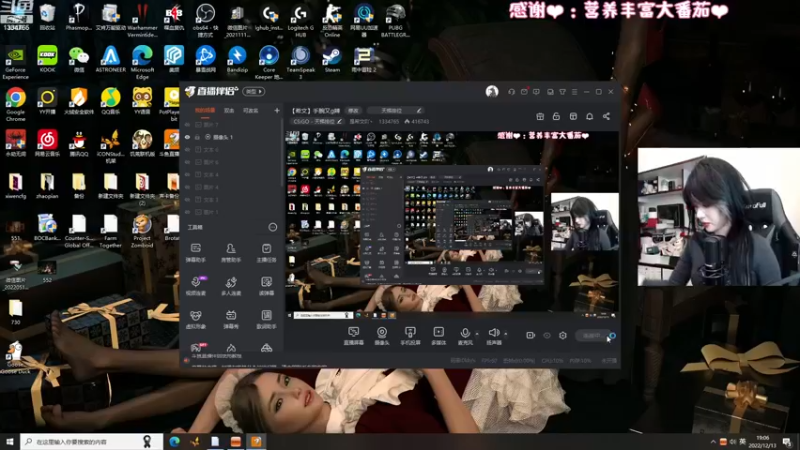This screenshot has height=450, width=800.
Task: Open the mail icon with red dot
Action: tap(524, 92)
